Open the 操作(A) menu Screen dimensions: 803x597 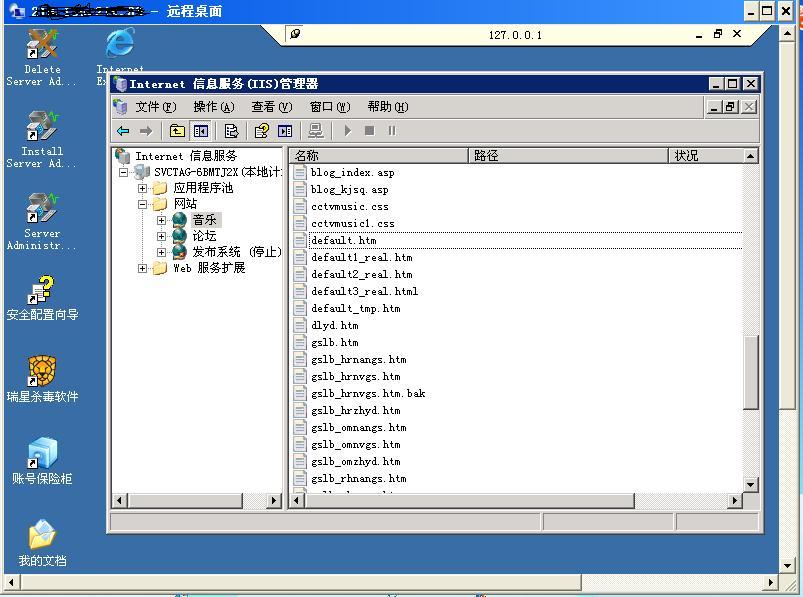click(x=214, y=106)
